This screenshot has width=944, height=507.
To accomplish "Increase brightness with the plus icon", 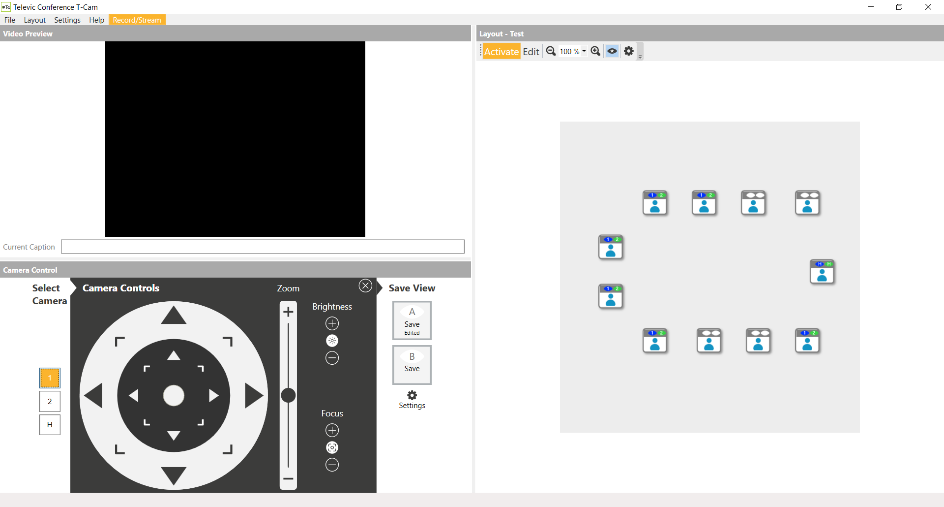I will (332, 323).
